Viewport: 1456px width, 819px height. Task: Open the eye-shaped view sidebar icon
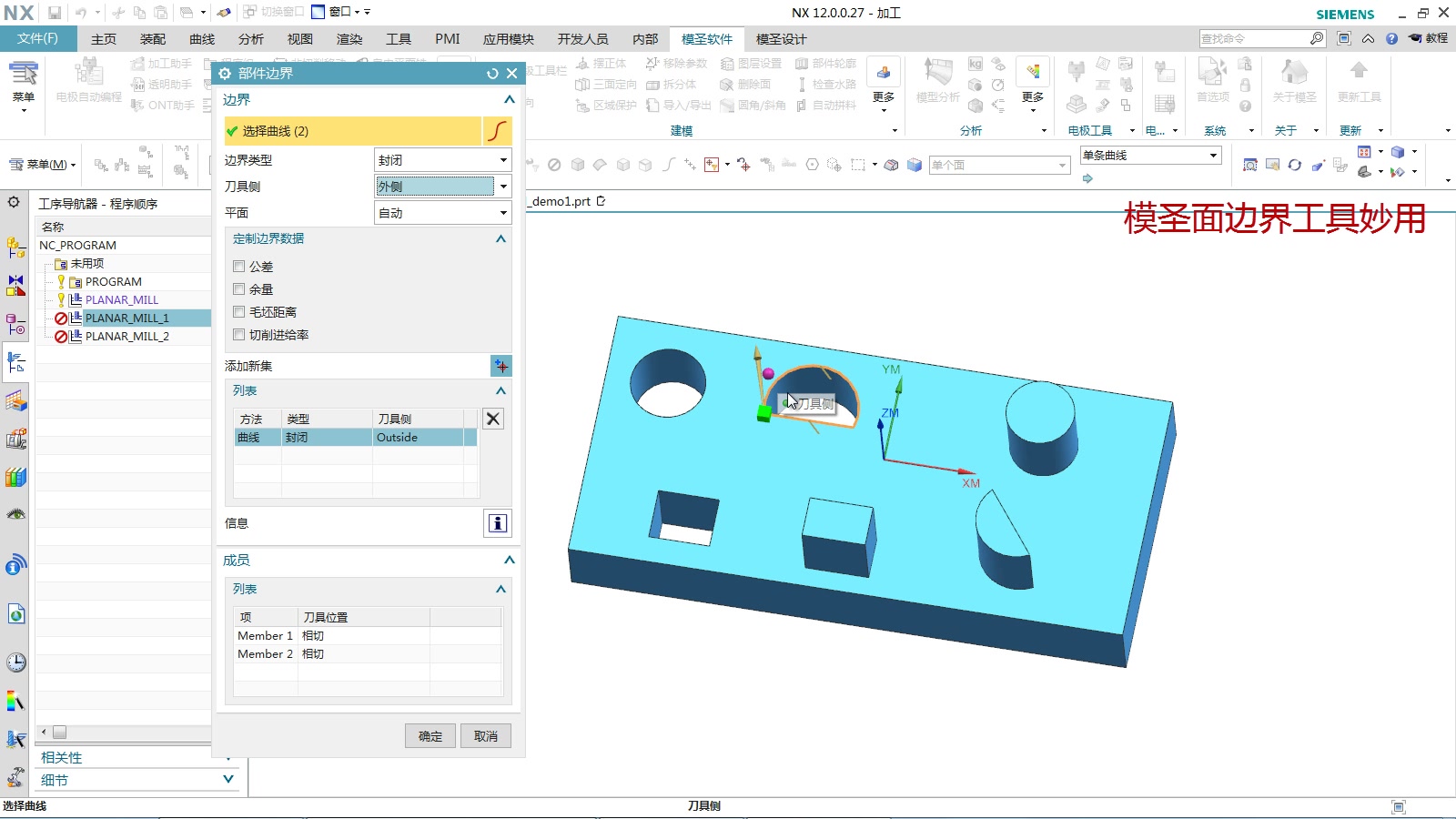click(x=15, y=514)
